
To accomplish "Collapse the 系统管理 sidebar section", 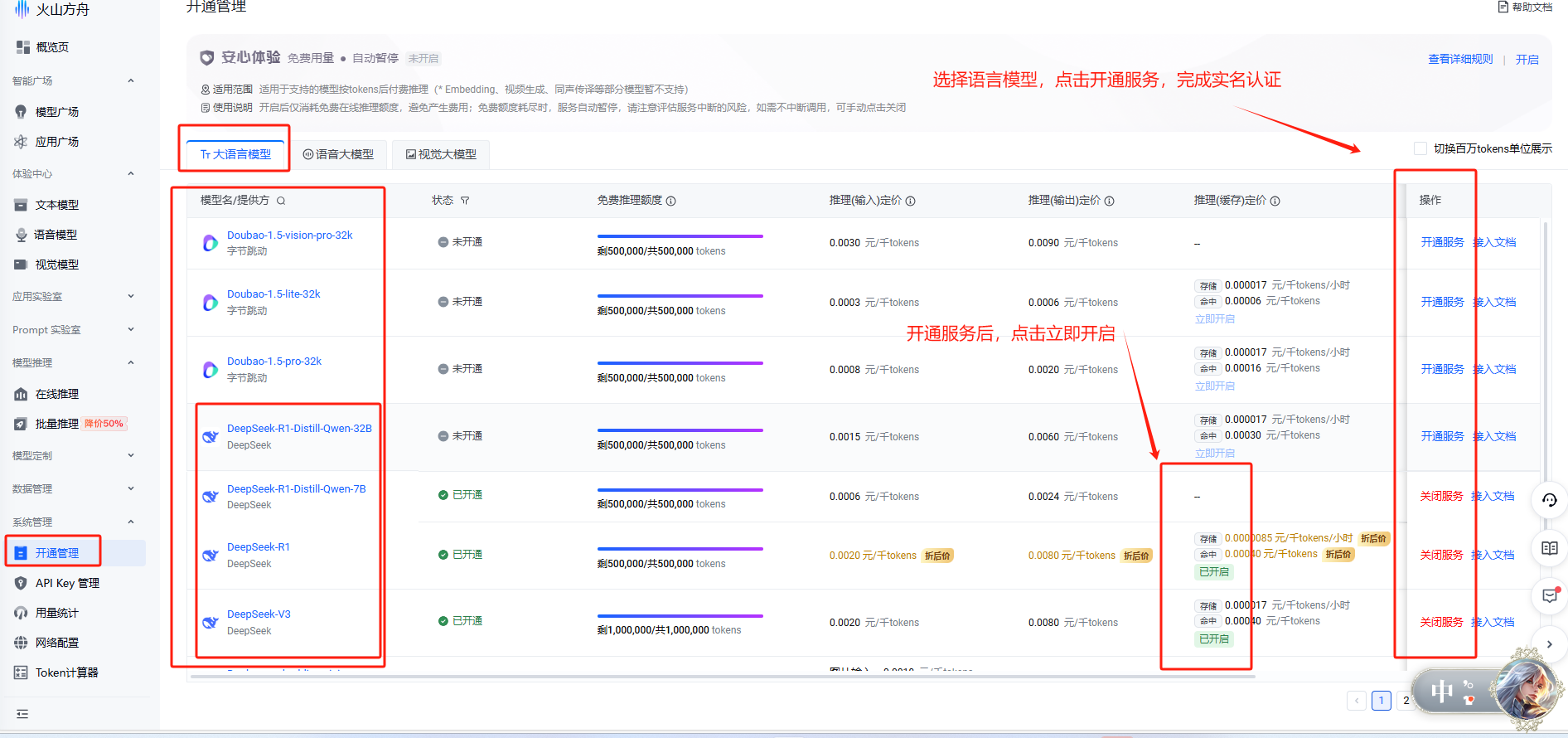I will [x=131, y=522].
